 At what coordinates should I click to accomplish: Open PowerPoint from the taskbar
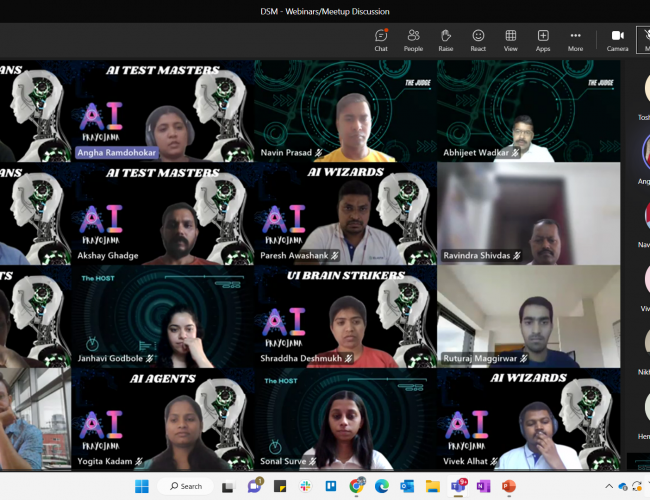(x=508, y=486)
